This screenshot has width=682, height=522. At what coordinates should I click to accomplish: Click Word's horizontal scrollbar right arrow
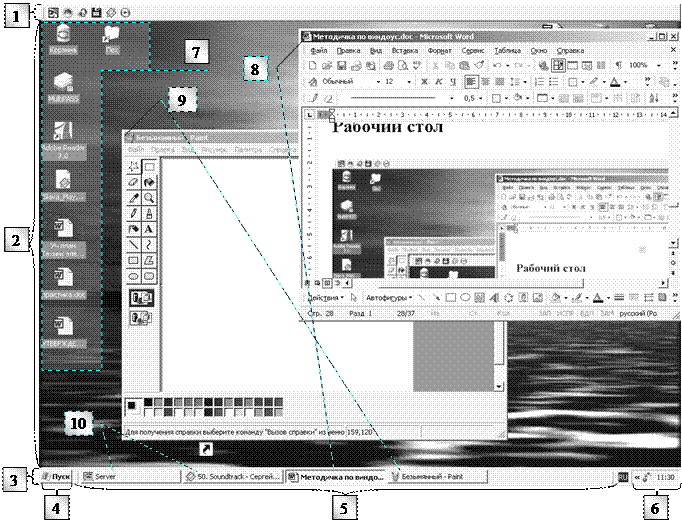[663, 283]
